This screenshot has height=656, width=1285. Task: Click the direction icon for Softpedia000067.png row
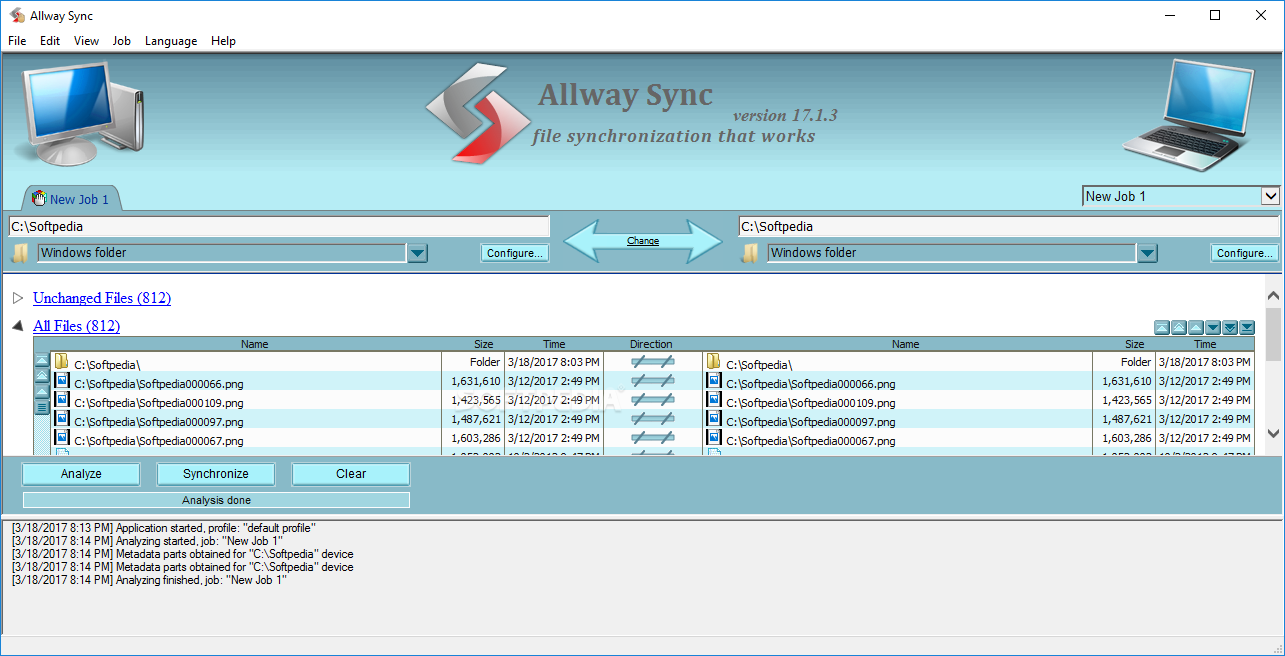652,438
